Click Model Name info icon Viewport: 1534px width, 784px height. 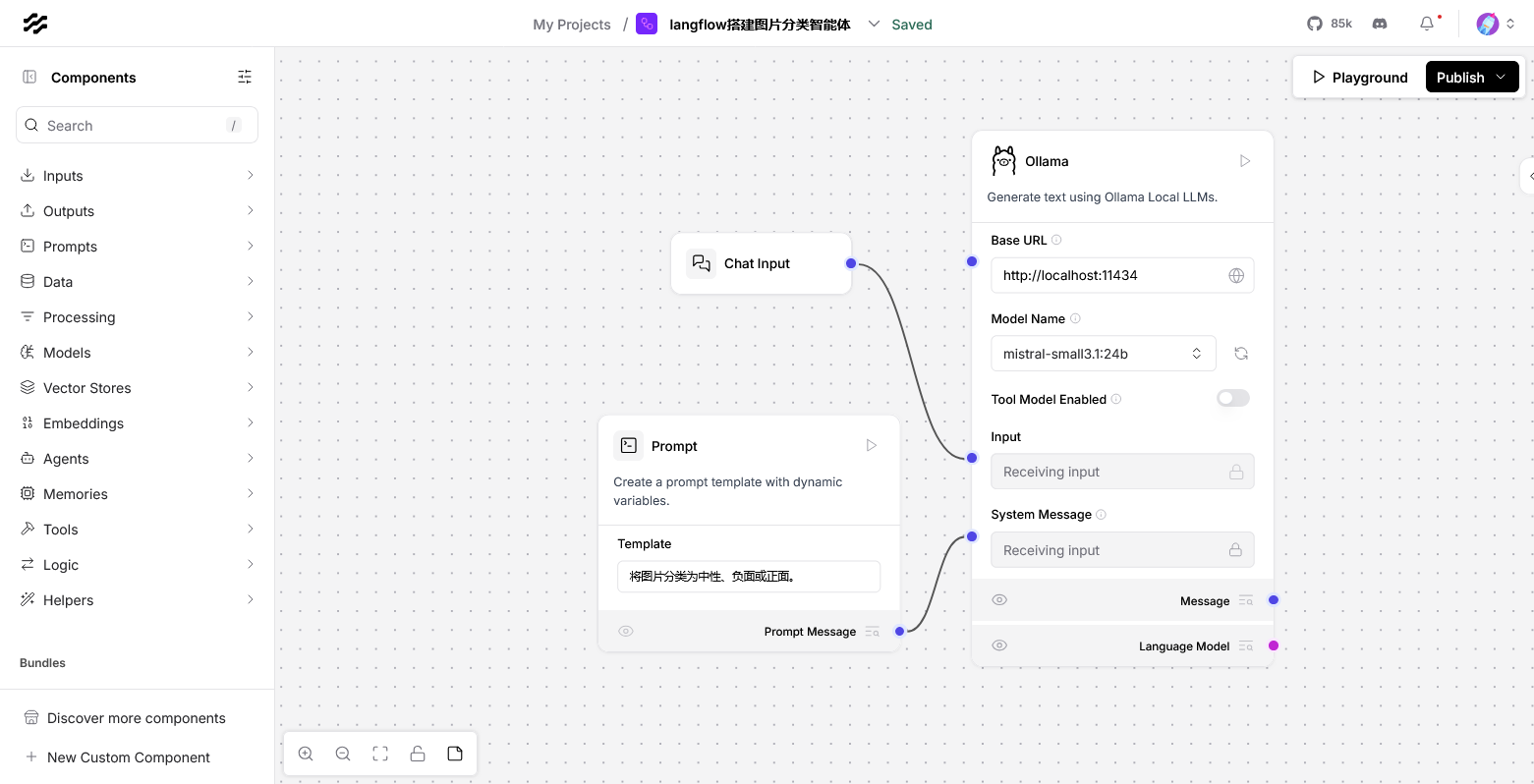point(1075,318)
